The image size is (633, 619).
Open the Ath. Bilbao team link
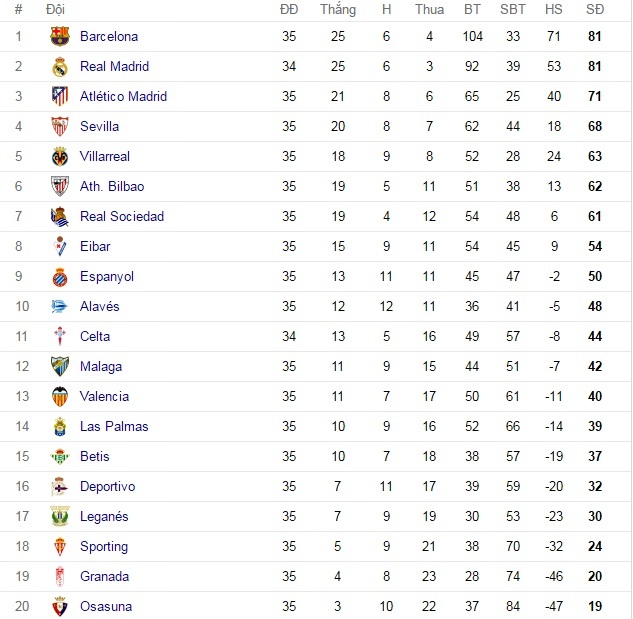click(112, 187)
